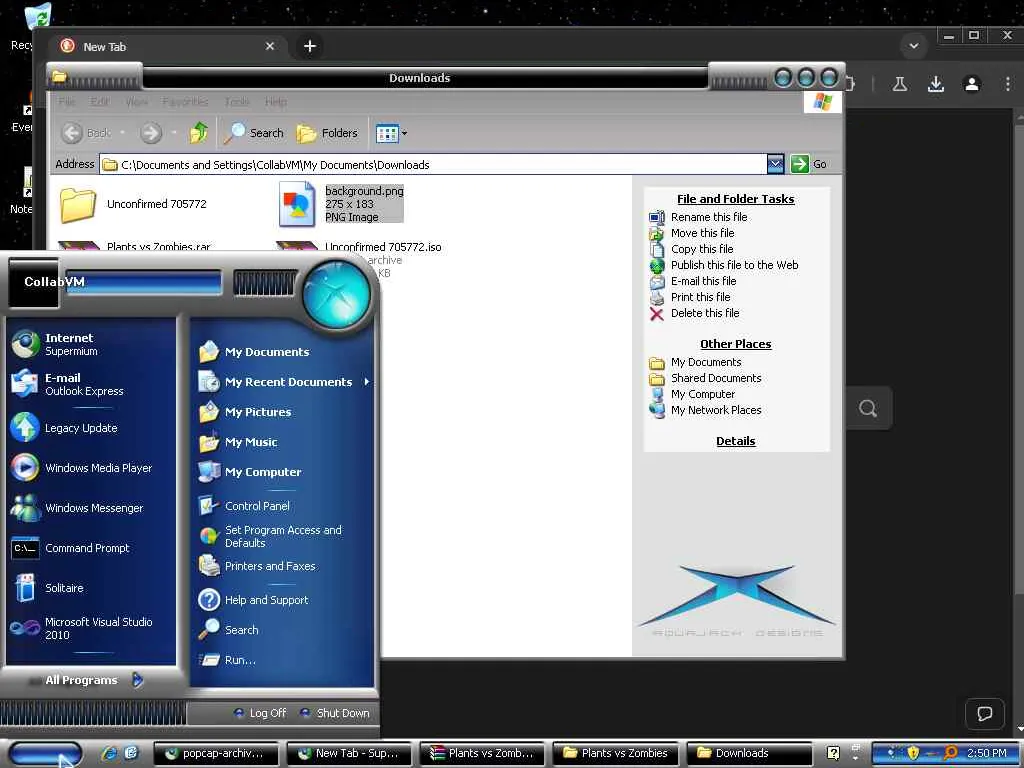Click the Explorer address path field
The width and height of the screenshot is (1024, 768).
[x=434, y=165]
